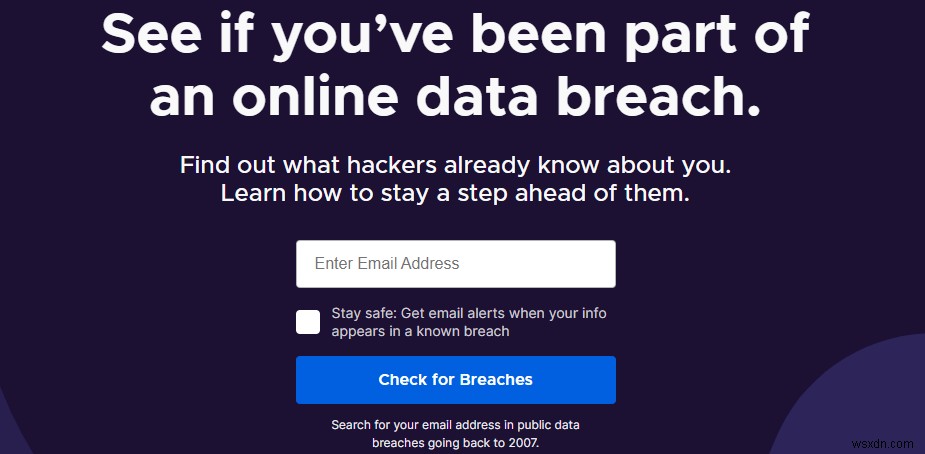Click "Search for your email address" description line
Screen dimensions: 925x454
[455, 425]
